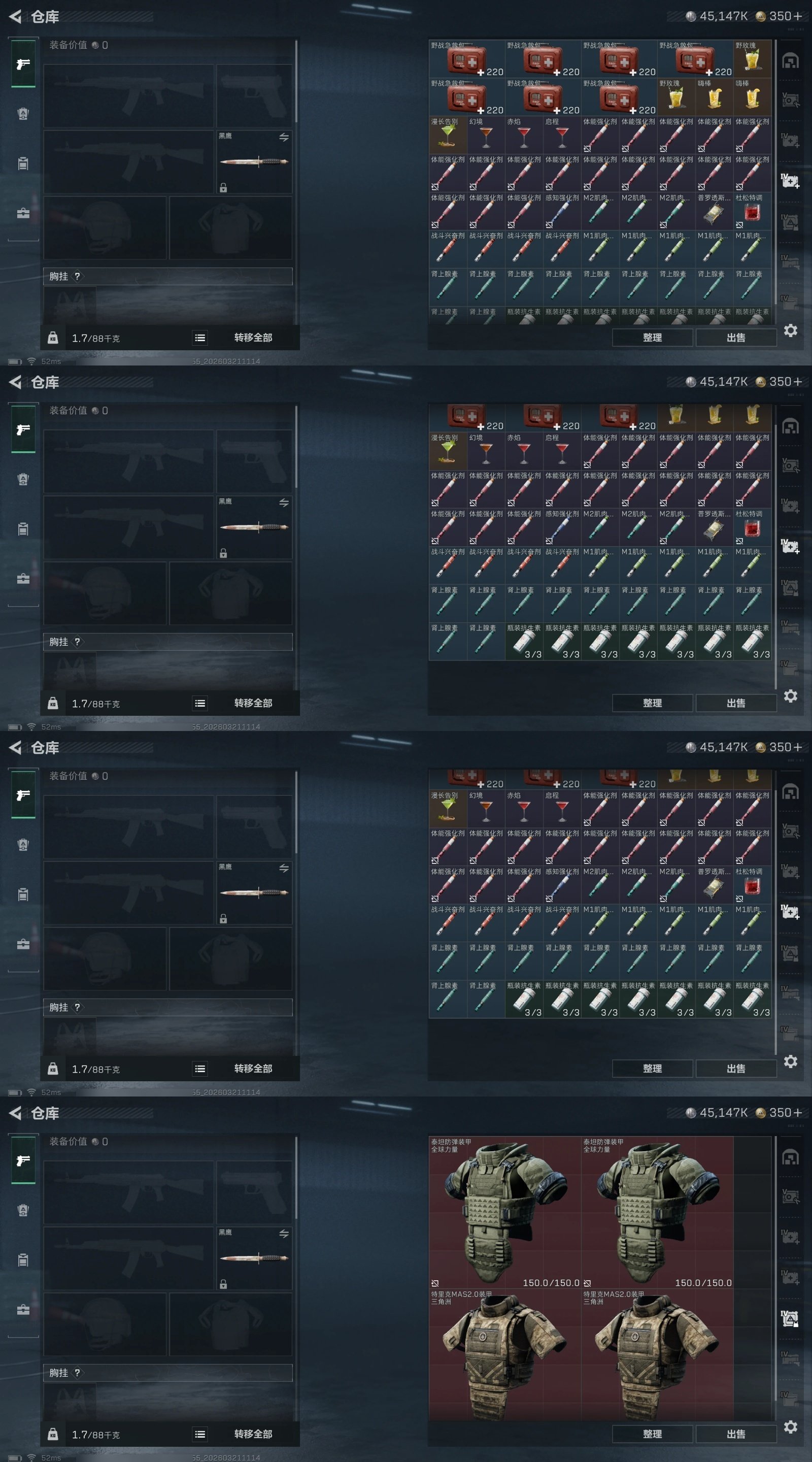Image resolution: width=812 pixels, height=1462 pixels.
Task: Toggle swap arrows on 黑鹰 slot, topmost view
Action: click(x=284, y=138)
